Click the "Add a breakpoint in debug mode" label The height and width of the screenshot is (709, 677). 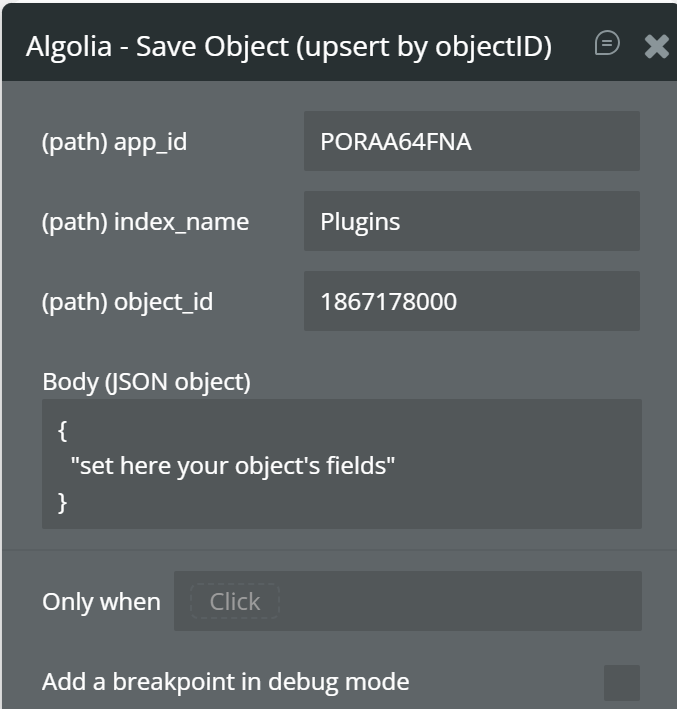pos(225,683)
